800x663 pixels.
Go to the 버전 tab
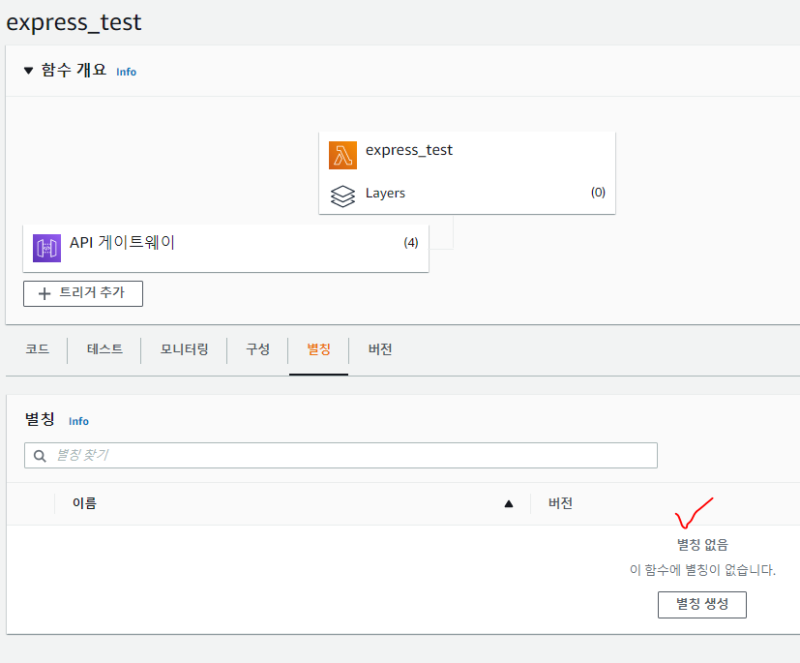(380, 349)
